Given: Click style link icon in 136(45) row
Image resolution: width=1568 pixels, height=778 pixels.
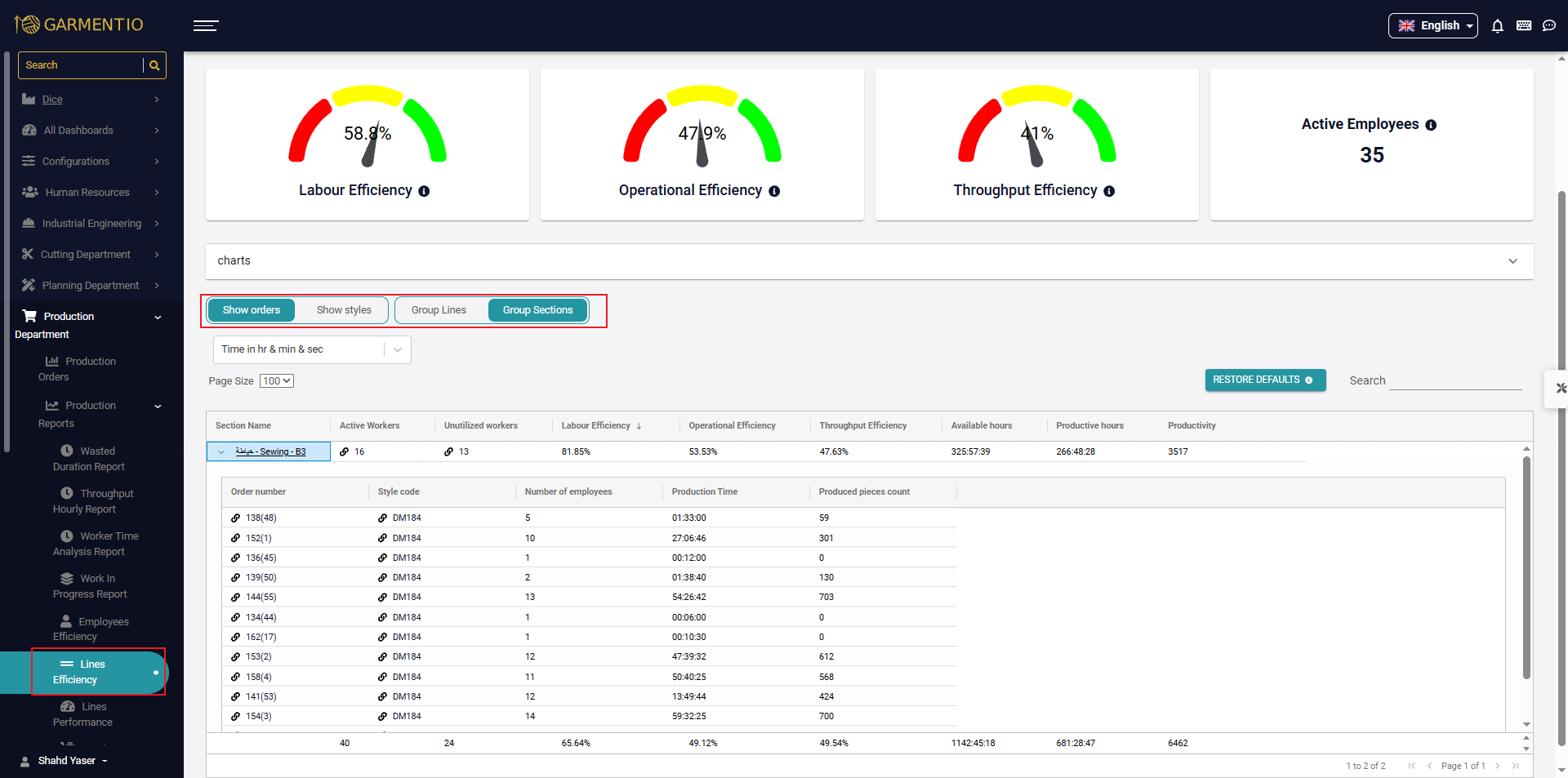Looking at the screenshot, I should tap(382, 558).
